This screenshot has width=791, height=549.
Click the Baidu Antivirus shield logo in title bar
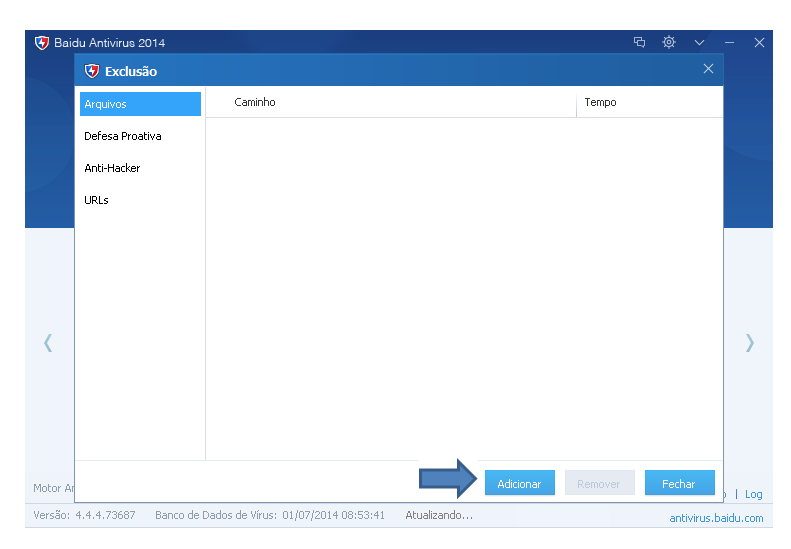coord(42,43)
